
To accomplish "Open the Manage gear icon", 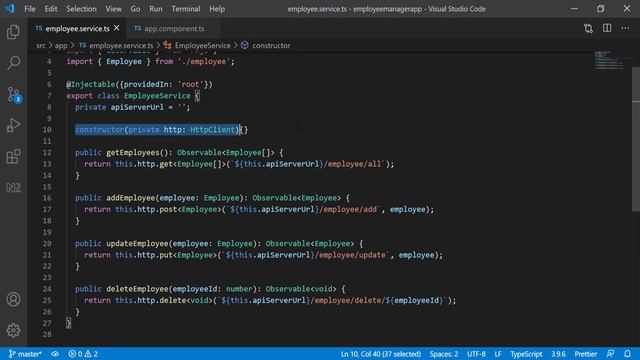I will (x=13, y=330).
